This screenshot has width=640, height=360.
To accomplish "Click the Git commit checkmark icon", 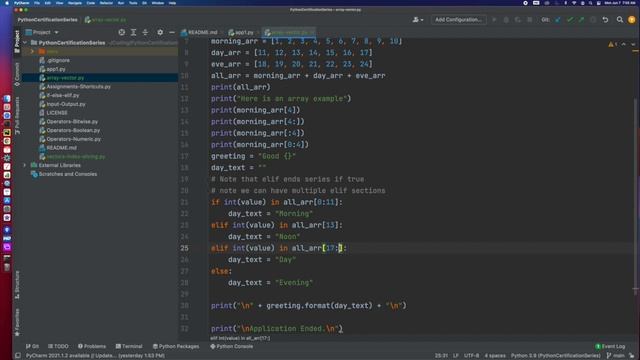I will pyautogui.click(x=570, y=20).
